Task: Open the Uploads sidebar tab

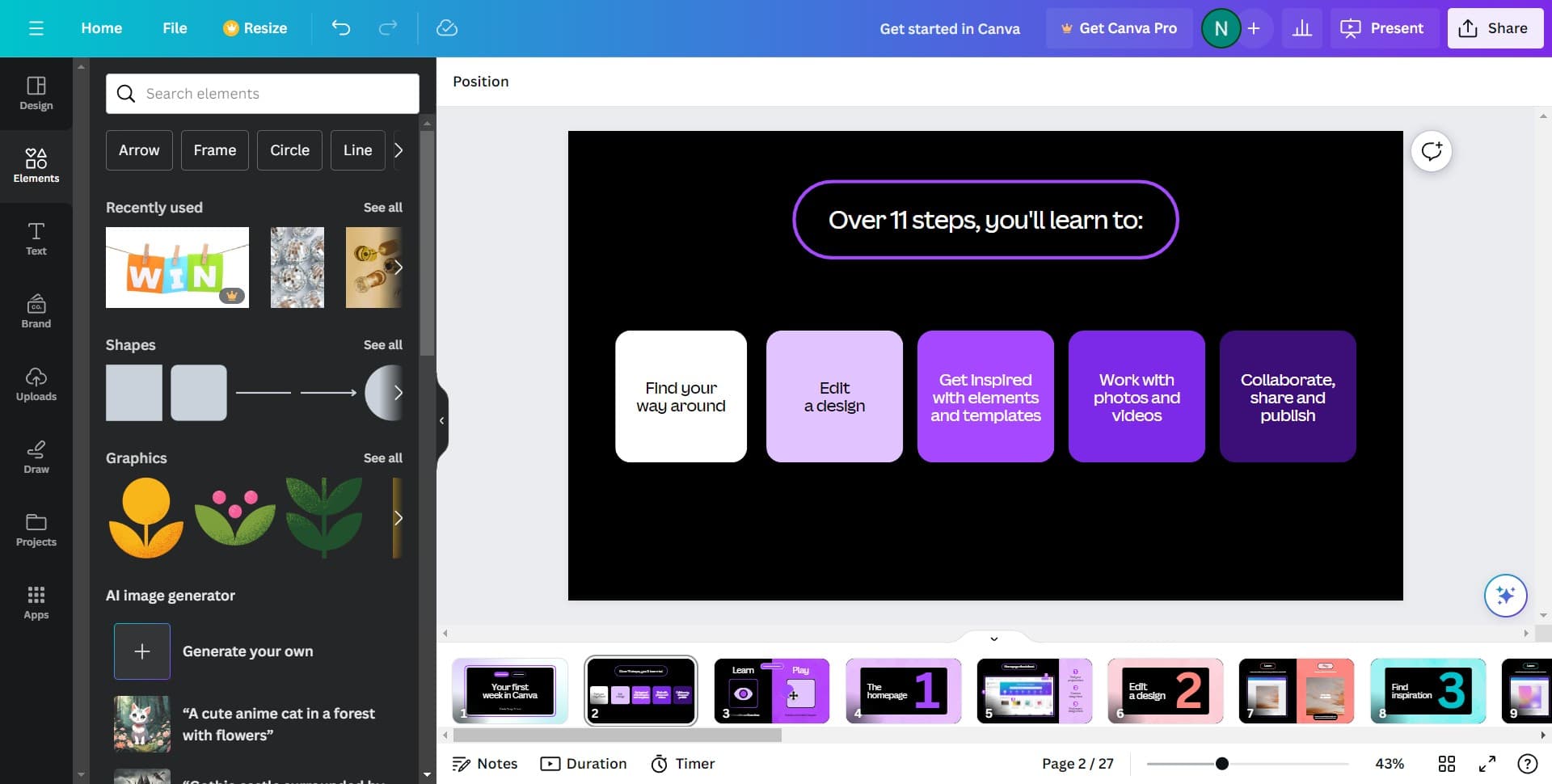Action: click(x=36, y=385)
